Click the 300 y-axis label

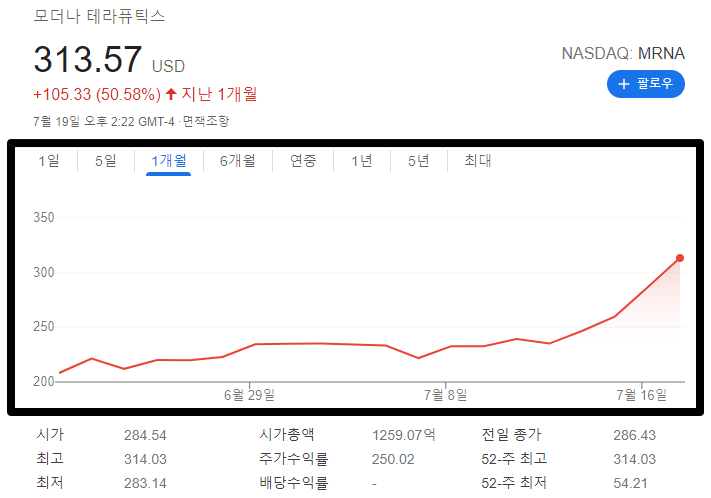(x=44, y=272)
